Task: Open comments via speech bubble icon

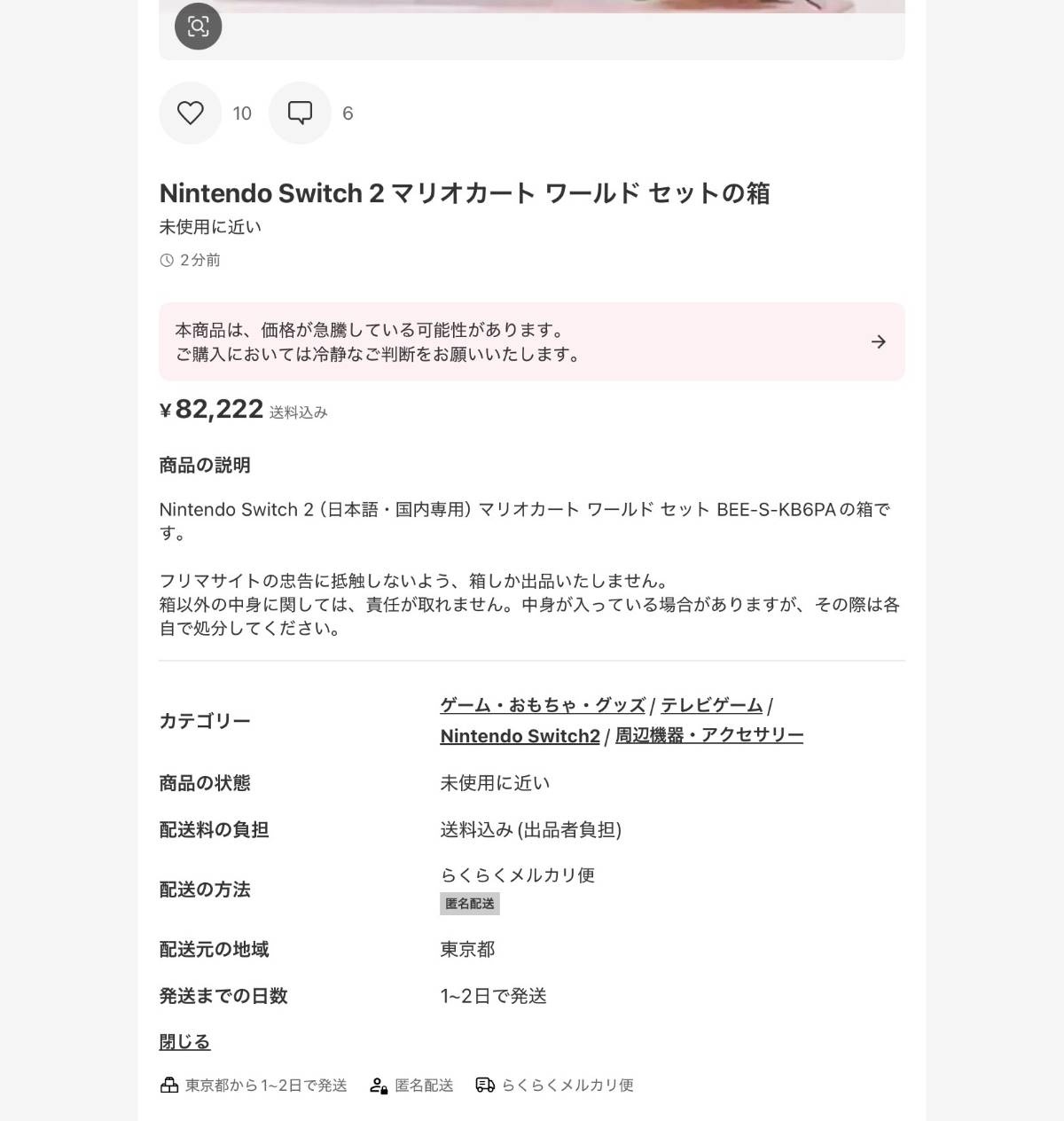Action: click(x=300, y=113)
